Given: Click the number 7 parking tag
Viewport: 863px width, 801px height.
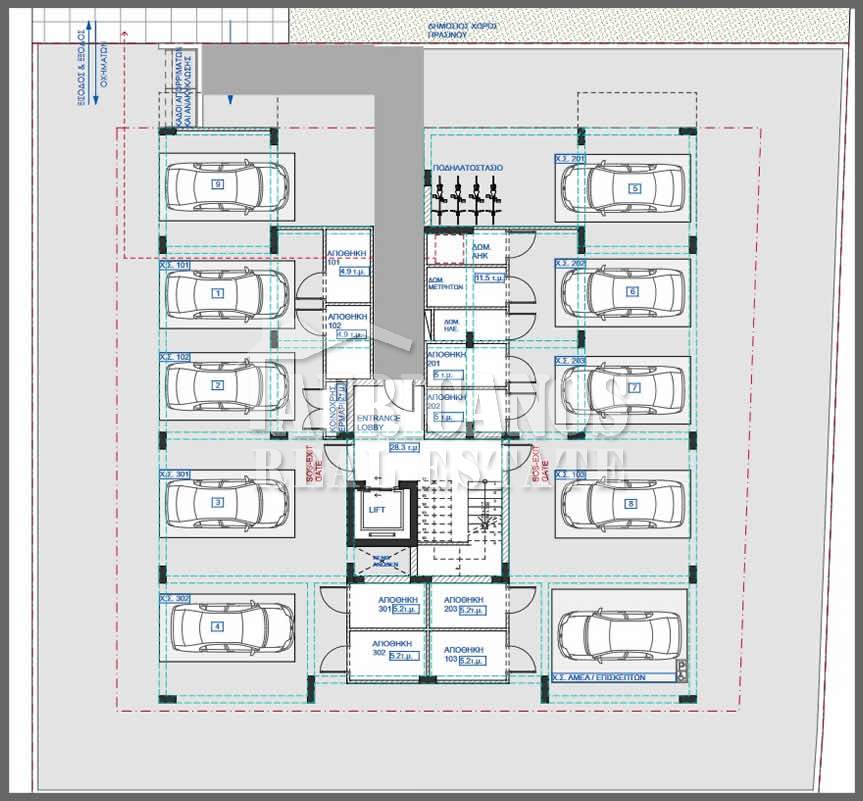Looking at the screenshot, I should [x=634, y=387].
